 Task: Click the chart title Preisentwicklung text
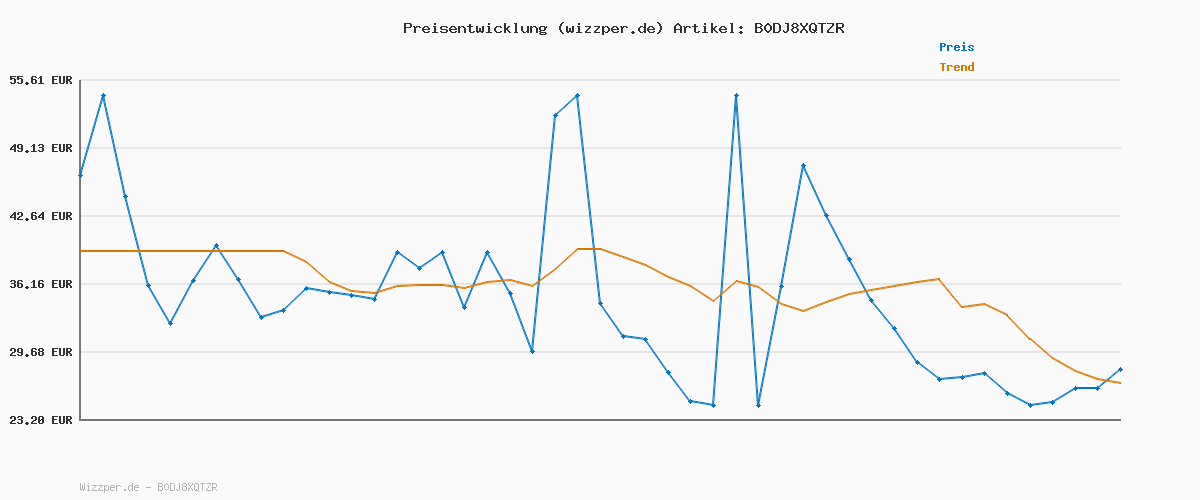click(x=474, y=28)
